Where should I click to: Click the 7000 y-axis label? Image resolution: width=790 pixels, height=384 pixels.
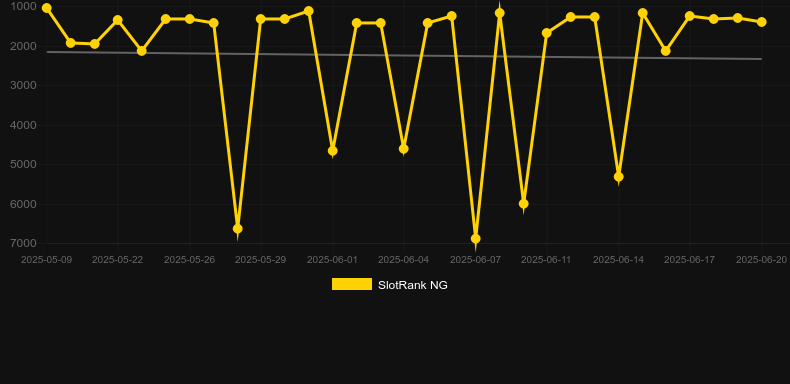click(23, 243)
